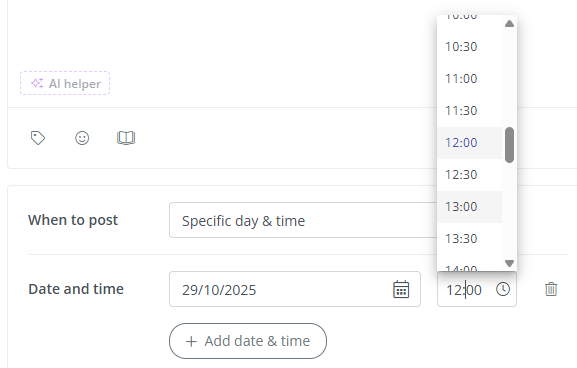Open the book library icon
The width and height of the screenshot is (577, 368).
126,138
